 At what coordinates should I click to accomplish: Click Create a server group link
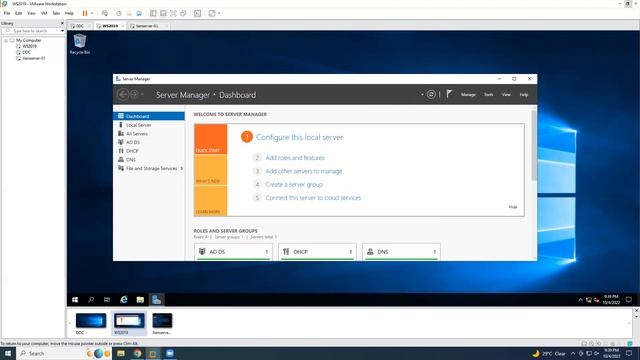tap(294, 184)
